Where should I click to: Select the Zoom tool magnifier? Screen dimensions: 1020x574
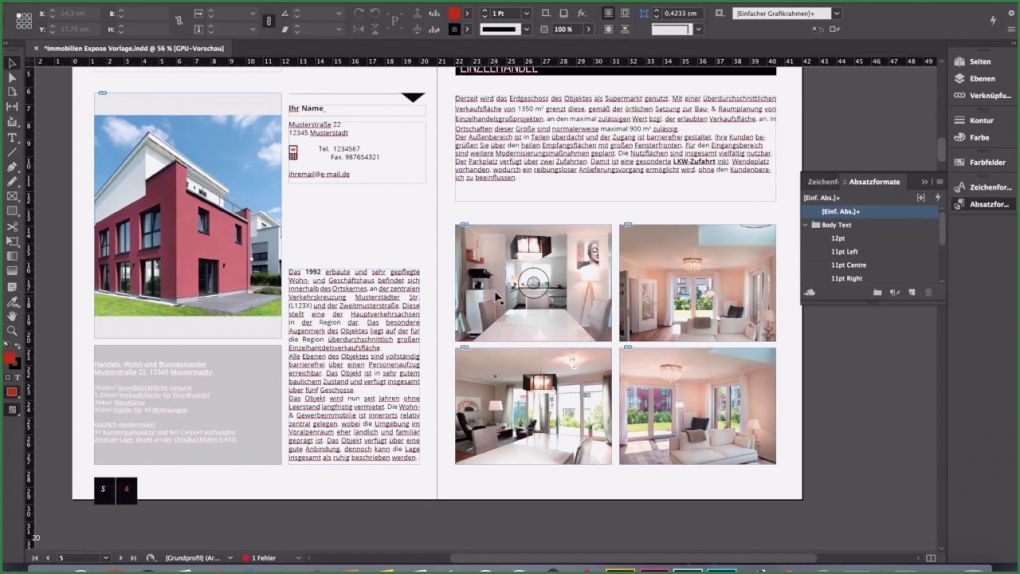[x=12, y=330]
